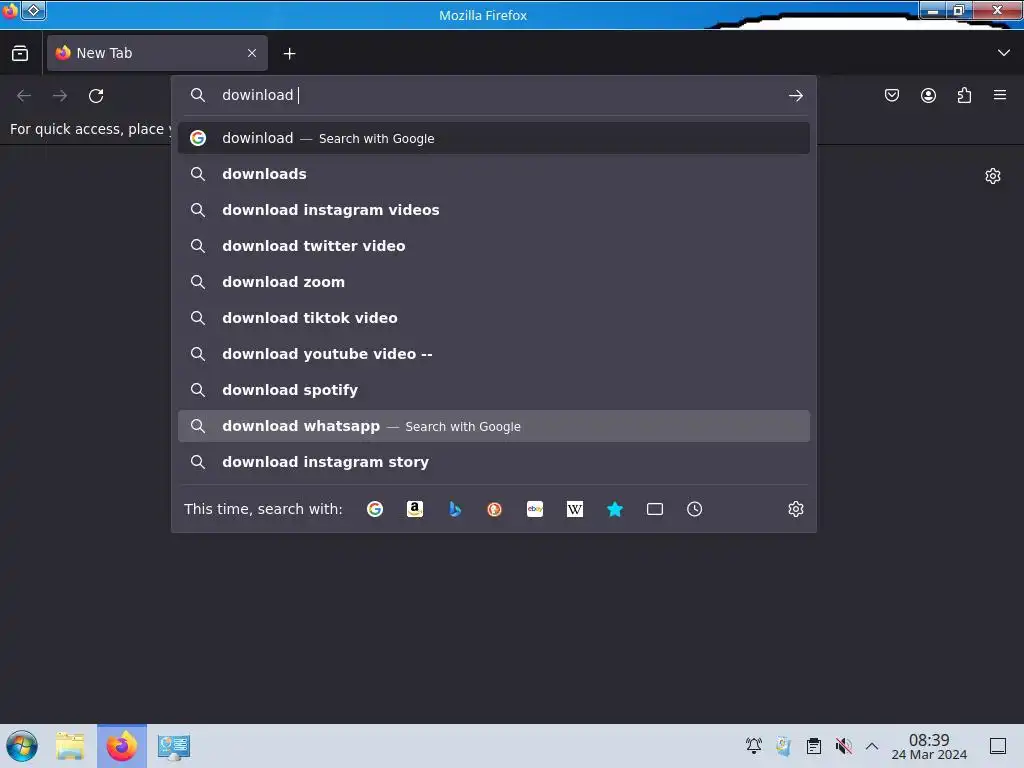The height and width of the screenshot is (768, 1024).
Task: Choose 'download instagram story' suggestion
Action: coord(494,462)
